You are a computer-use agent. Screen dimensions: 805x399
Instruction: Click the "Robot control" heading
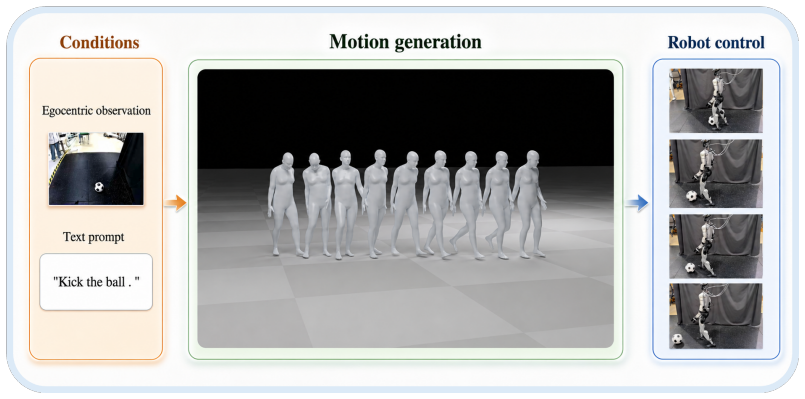pos(716,43)
